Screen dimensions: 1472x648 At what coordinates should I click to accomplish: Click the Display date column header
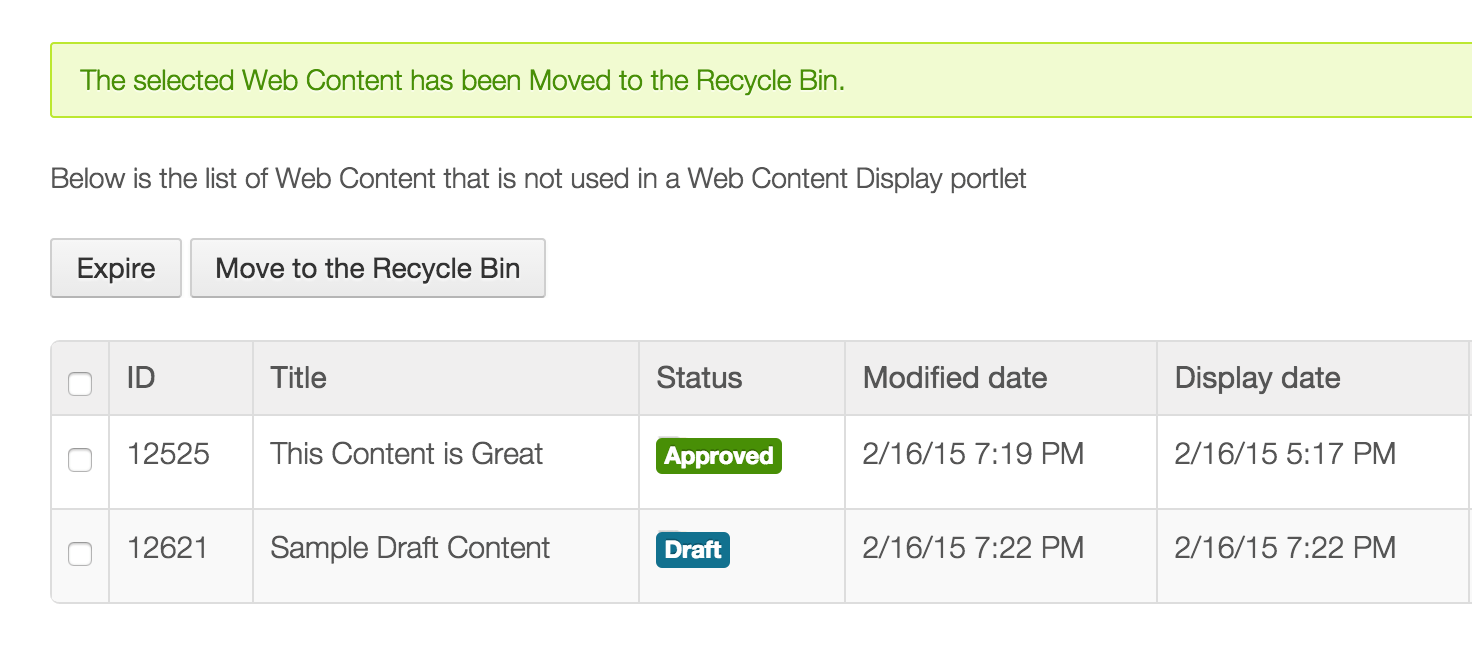pyautogui.click(x=1258, y=378)
